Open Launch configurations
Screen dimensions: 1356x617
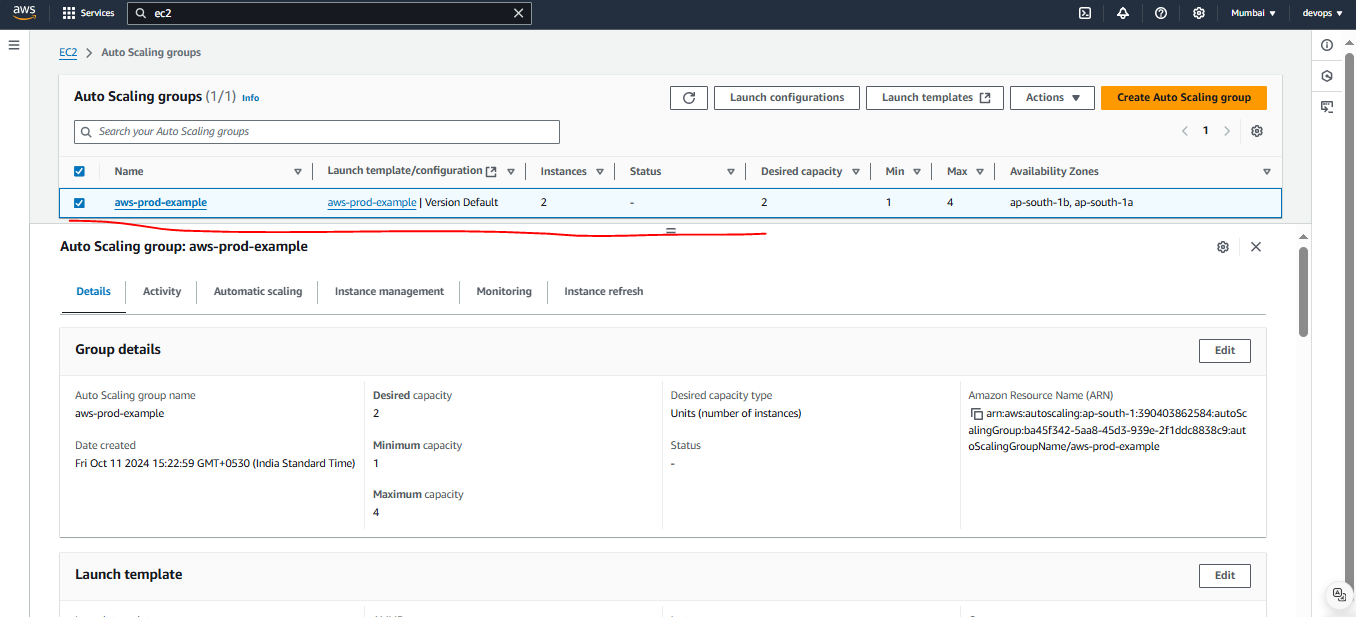787,98
